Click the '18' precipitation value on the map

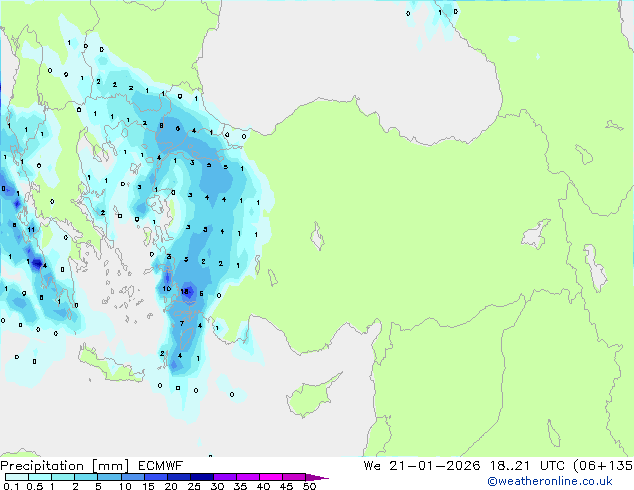[x=185, y=291]
